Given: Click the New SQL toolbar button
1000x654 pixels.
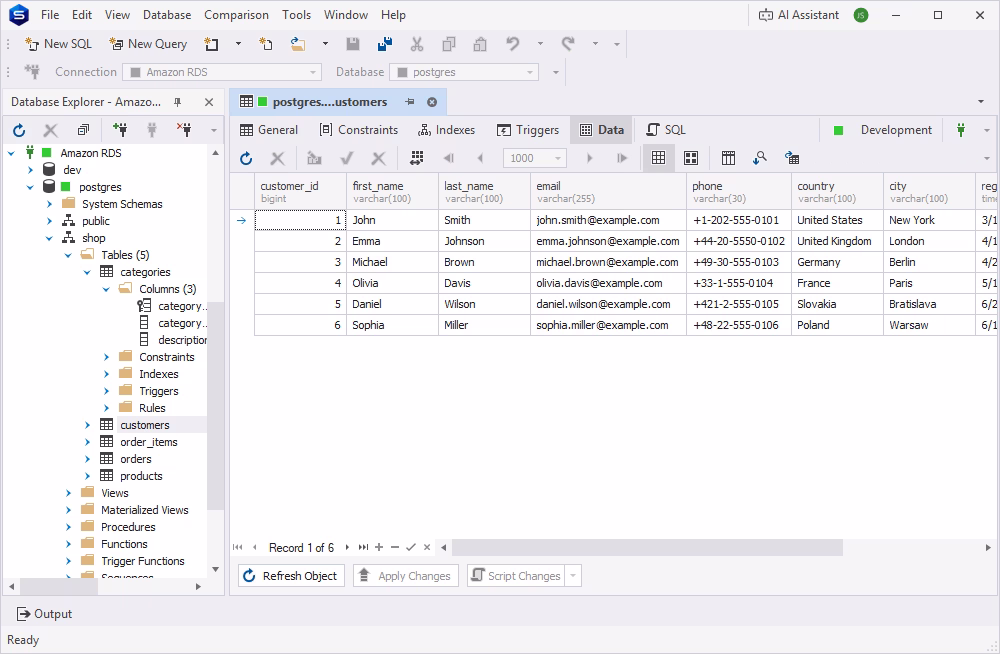Looking at the screenshot, I should (59, 44).
